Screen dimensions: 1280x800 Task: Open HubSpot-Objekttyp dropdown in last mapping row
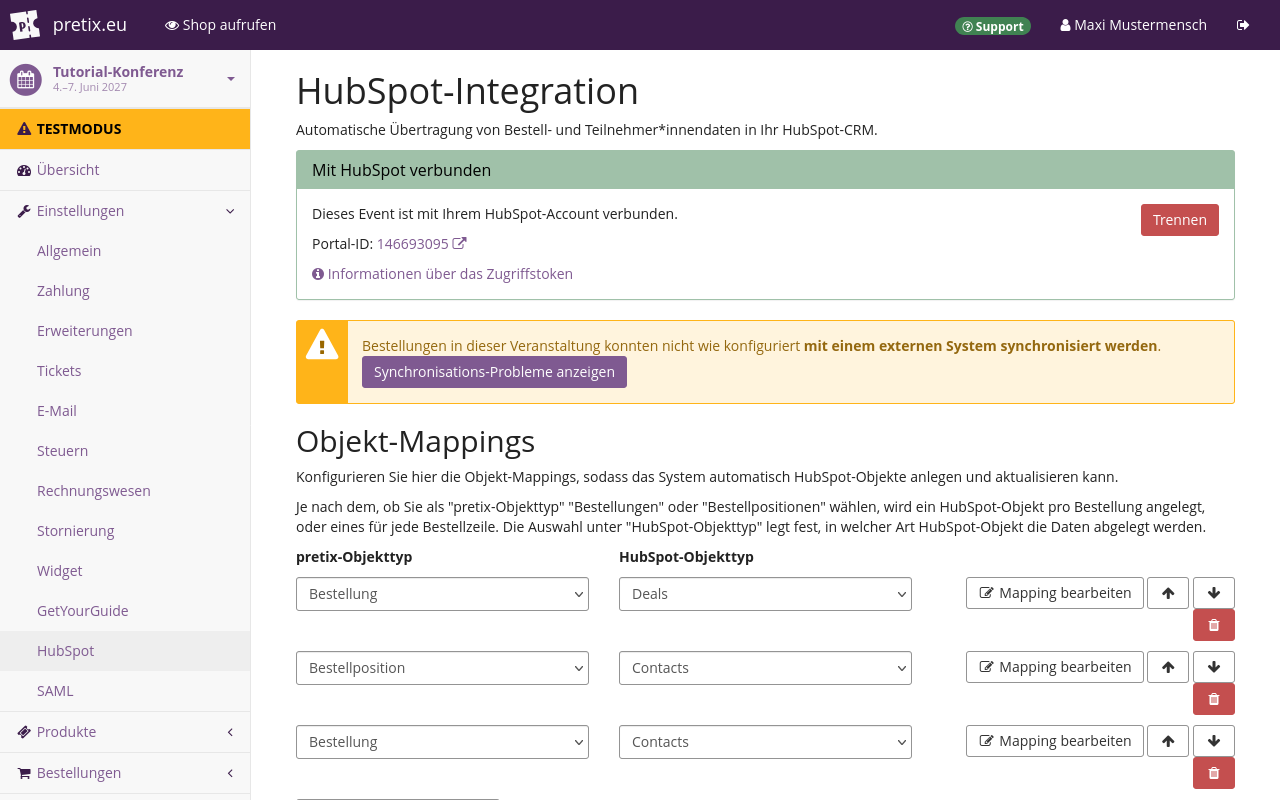click(765, 742)
